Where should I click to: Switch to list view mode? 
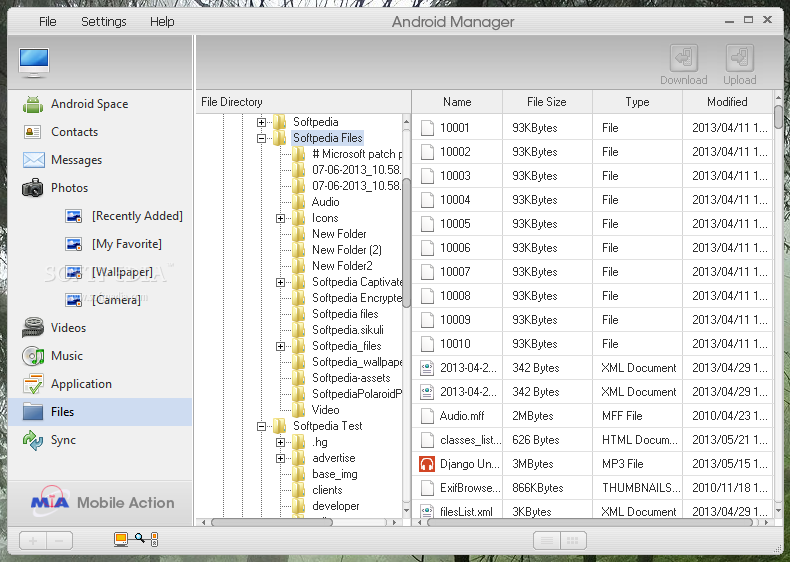[547, 541]
